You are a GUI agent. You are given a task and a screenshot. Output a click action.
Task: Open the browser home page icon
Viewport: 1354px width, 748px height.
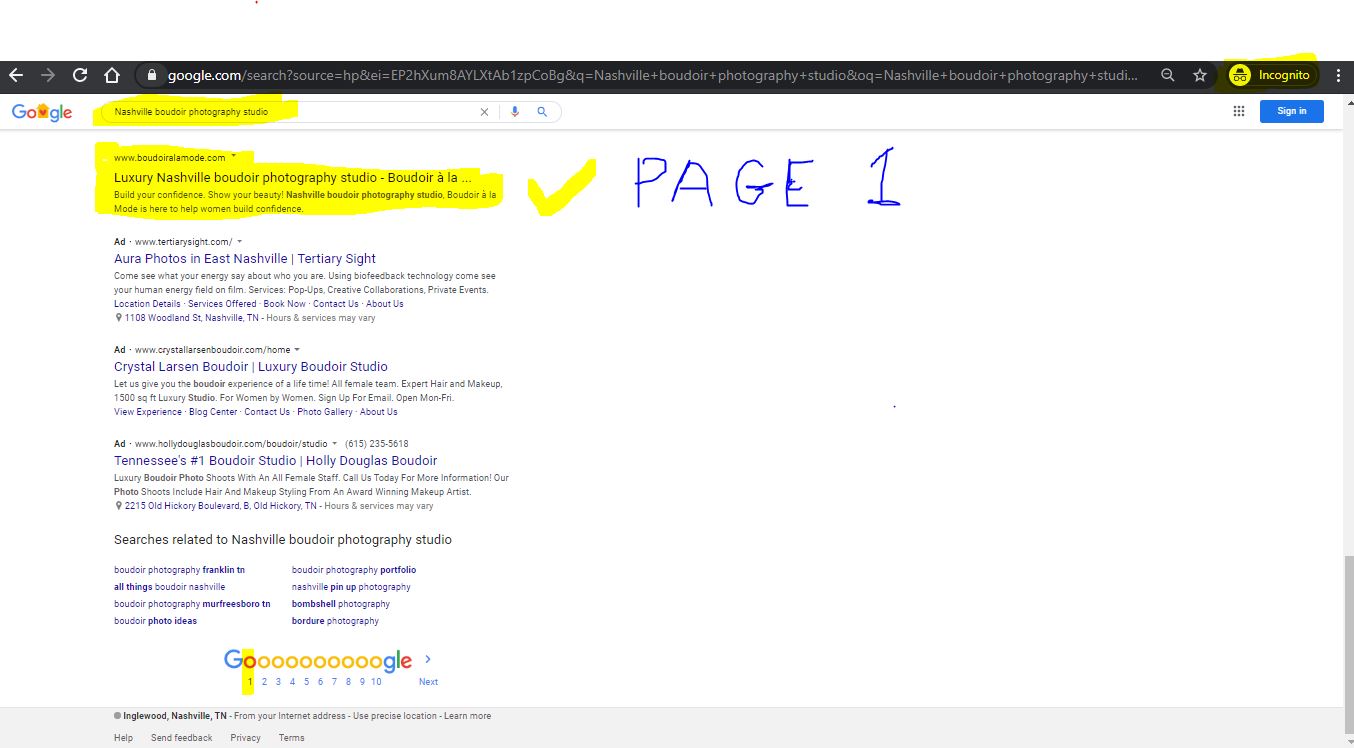click(112, 75)
